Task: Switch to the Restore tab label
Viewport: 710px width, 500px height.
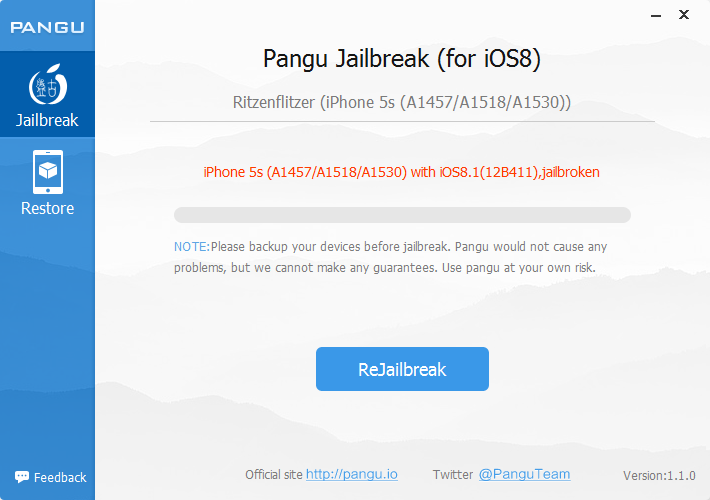Action: (x=48, y=208)
